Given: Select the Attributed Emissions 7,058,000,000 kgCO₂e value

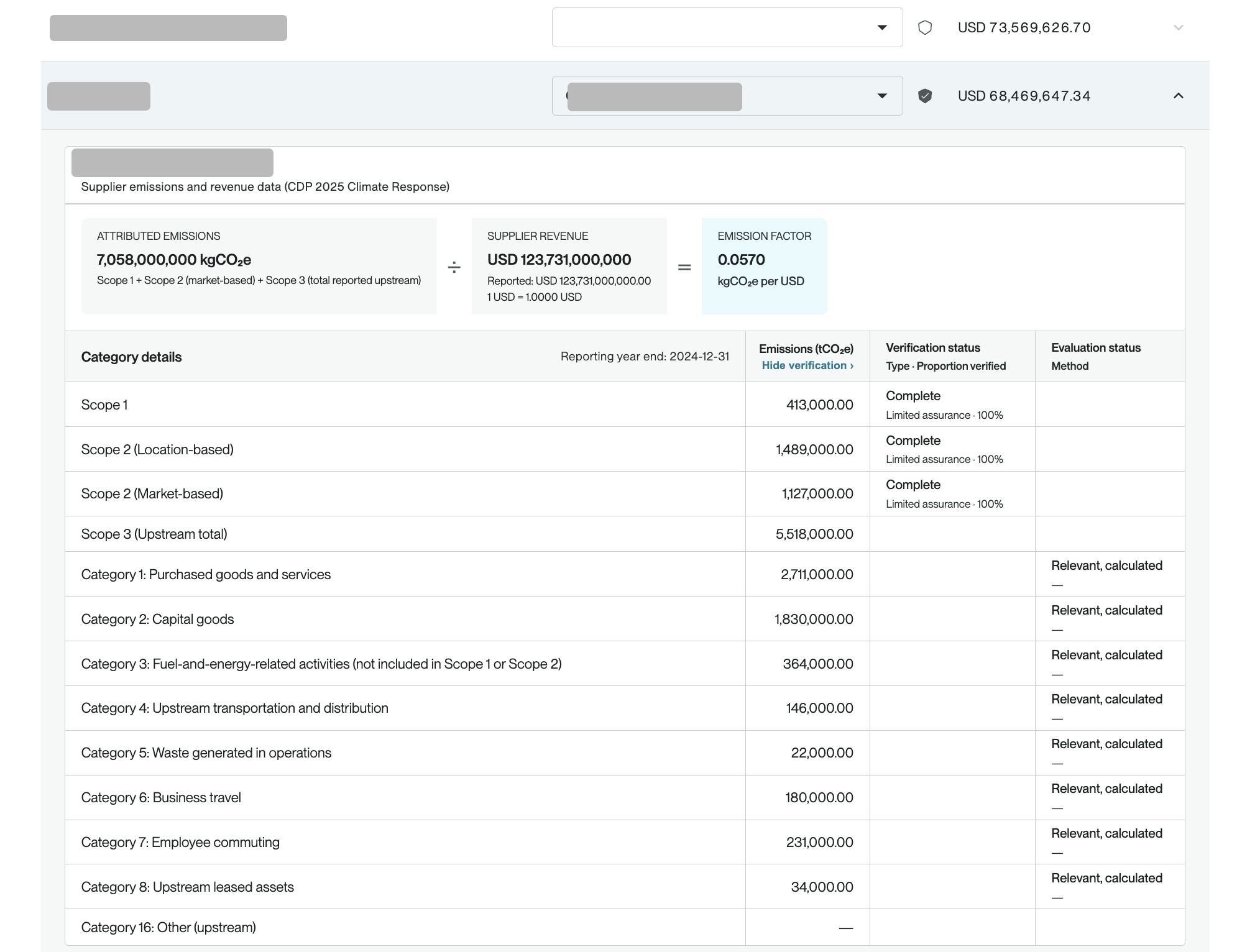Looking at the screenshot, I should pos(174,260).
